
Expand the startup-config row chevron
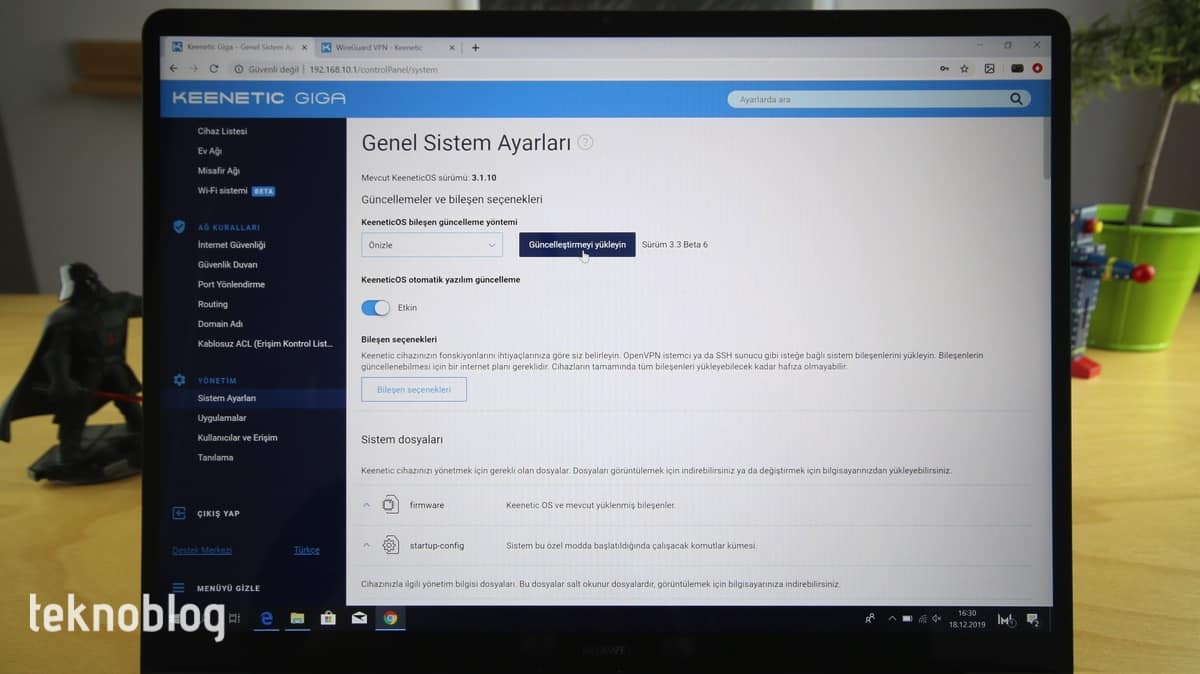click(366, 545)
